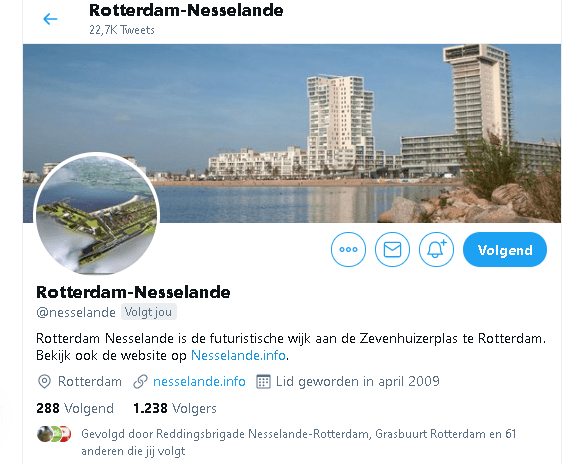
Task: Click the @nesselande handle
Action: pyautogui.click(x=76, y=313)
